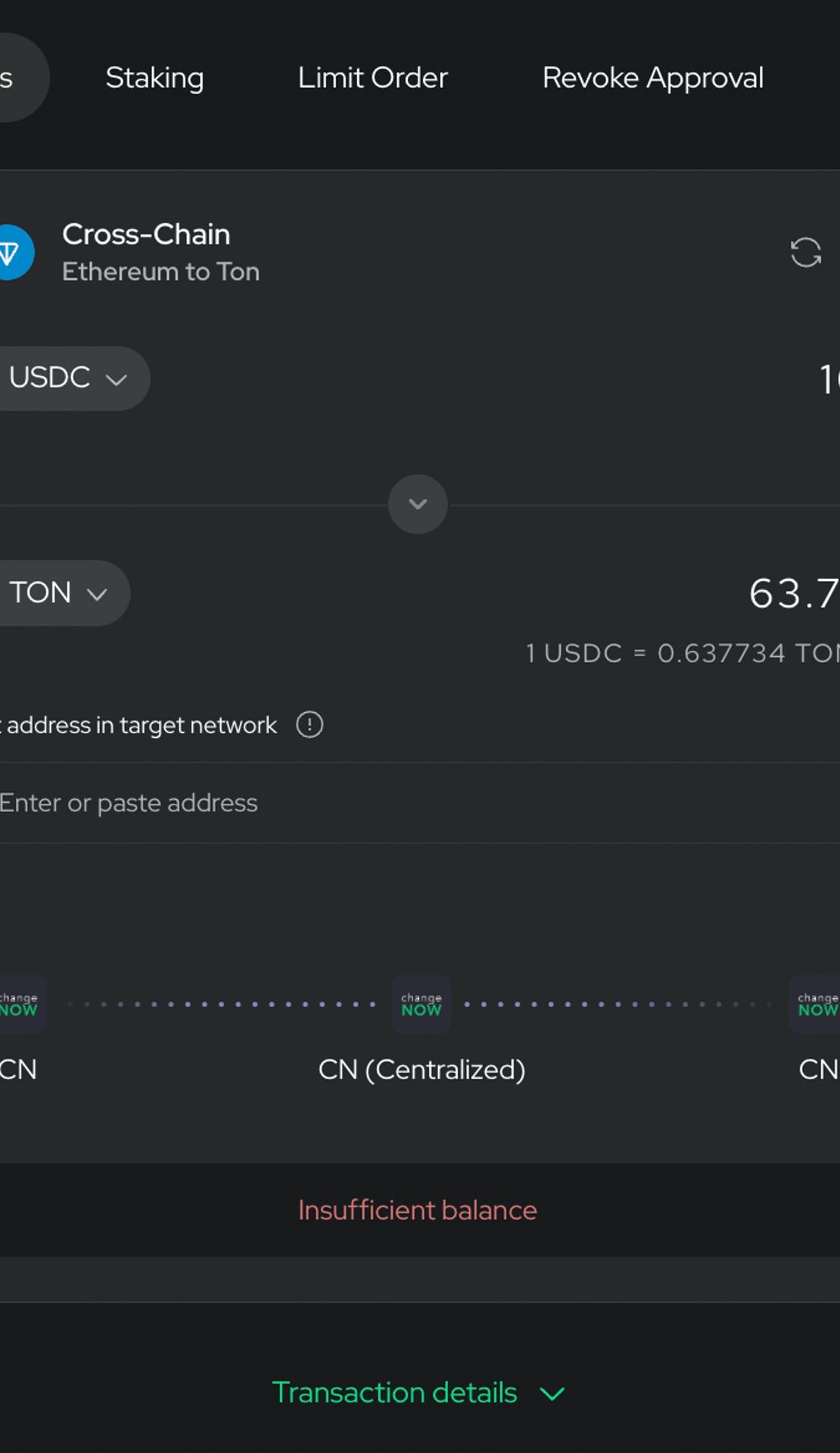Open the USDC token dropdown
The image size is (840, 1453).
point(70,378)
